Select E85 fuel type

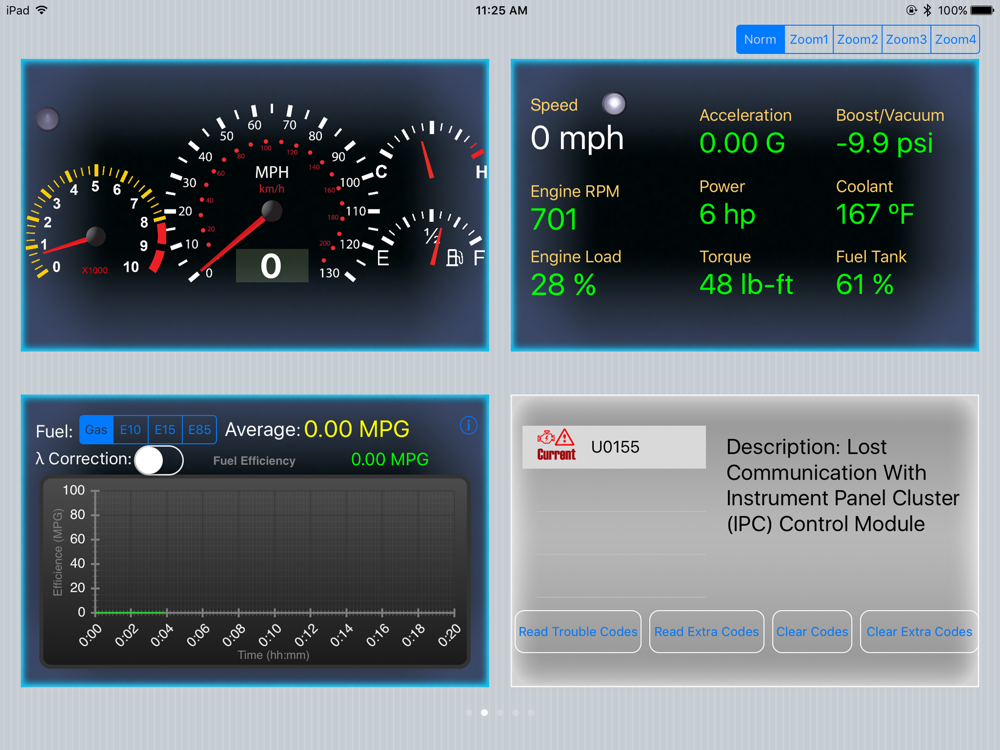(x=200, y=430)
